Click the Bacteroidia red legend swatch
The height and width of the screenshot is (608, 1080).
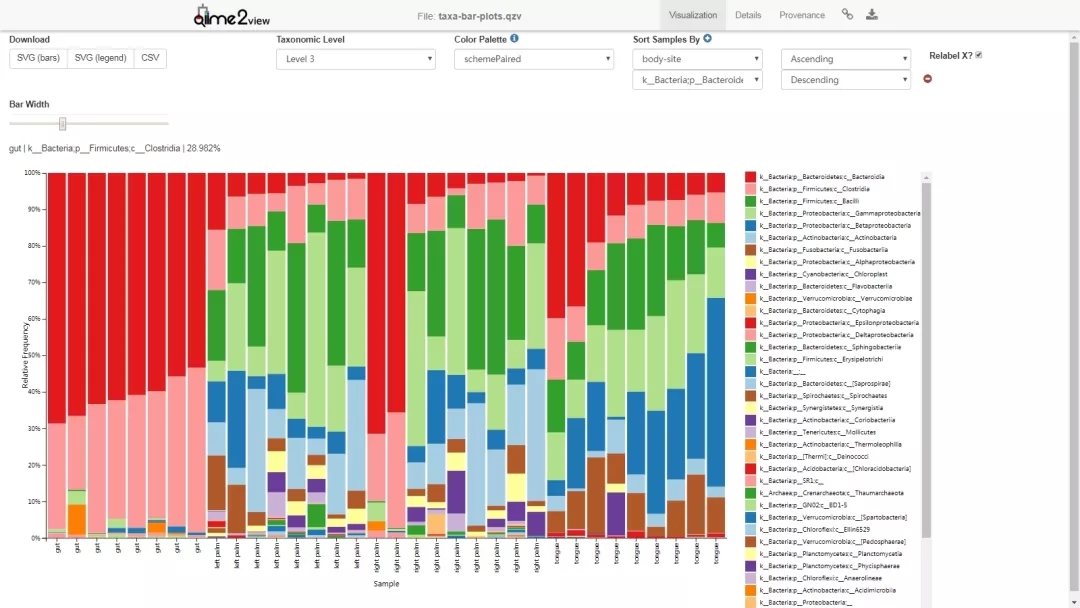click(750, 177)
